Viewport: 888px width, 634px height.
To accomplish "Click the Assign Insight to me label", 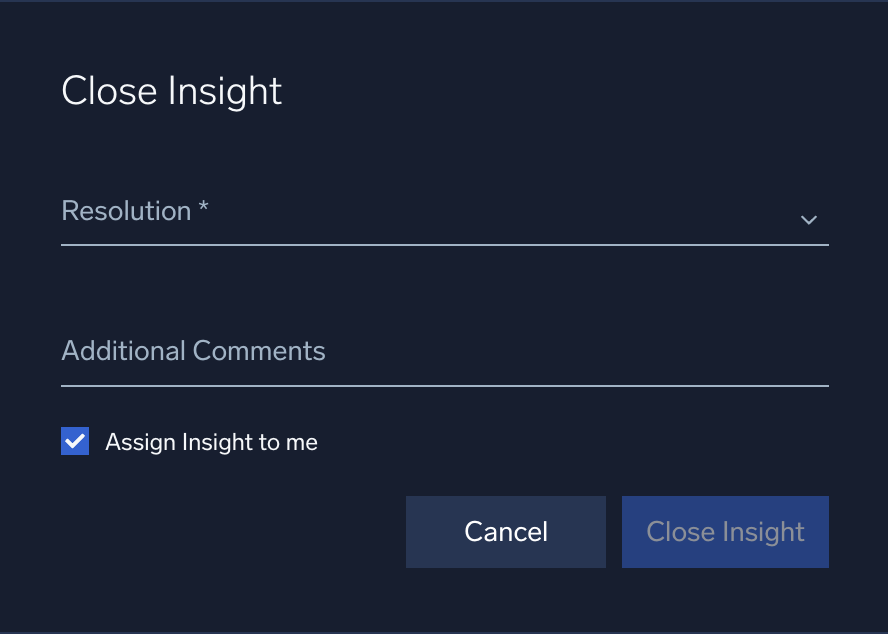I will coord(211,441).
